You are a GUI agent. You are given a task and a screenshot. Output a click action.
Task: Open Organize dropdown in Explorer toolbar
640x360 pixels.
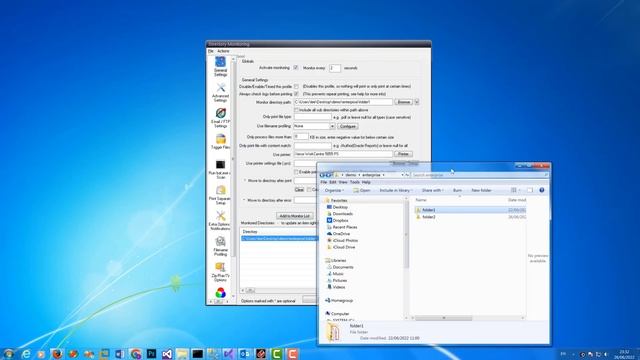point(334,190)
